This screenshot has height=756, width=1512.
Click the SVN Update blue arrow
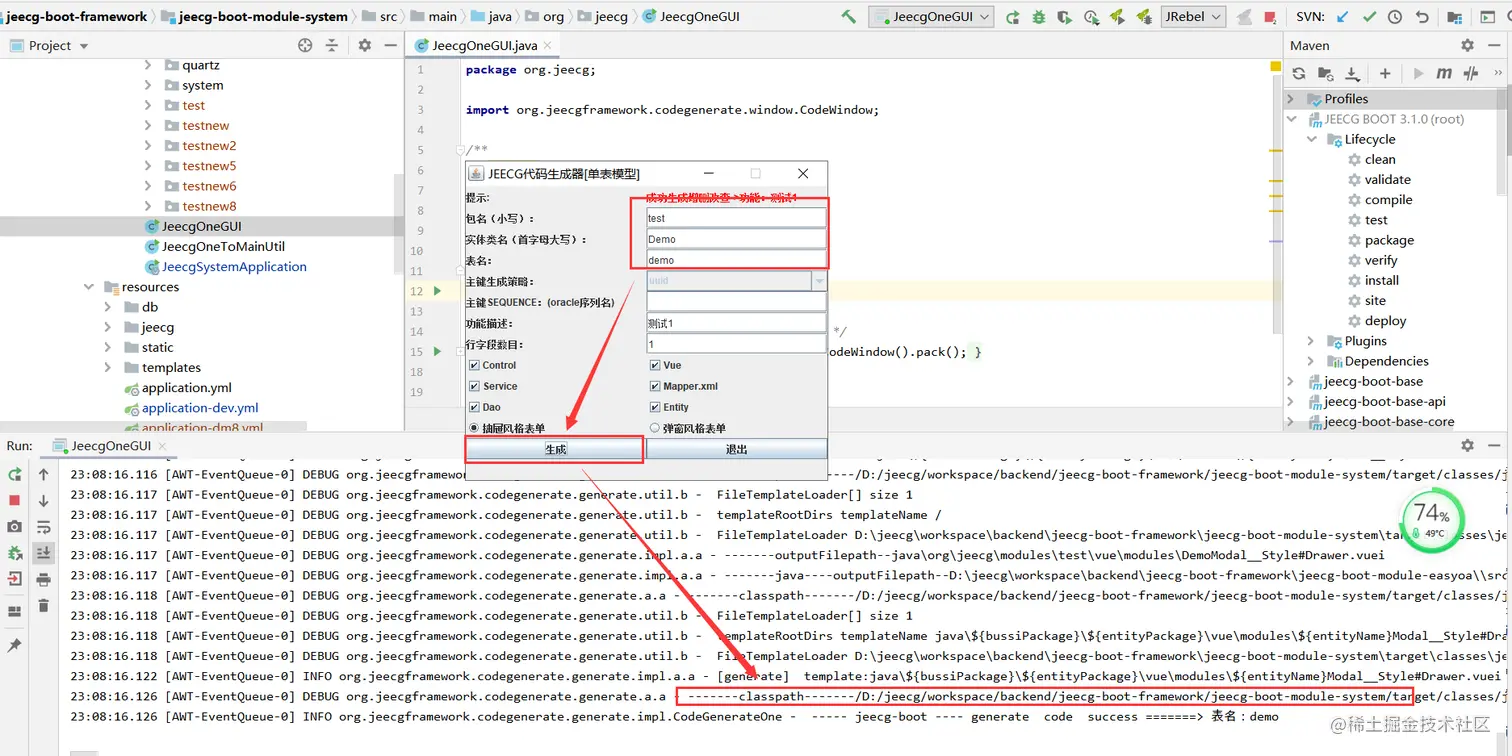point(1343,17)
